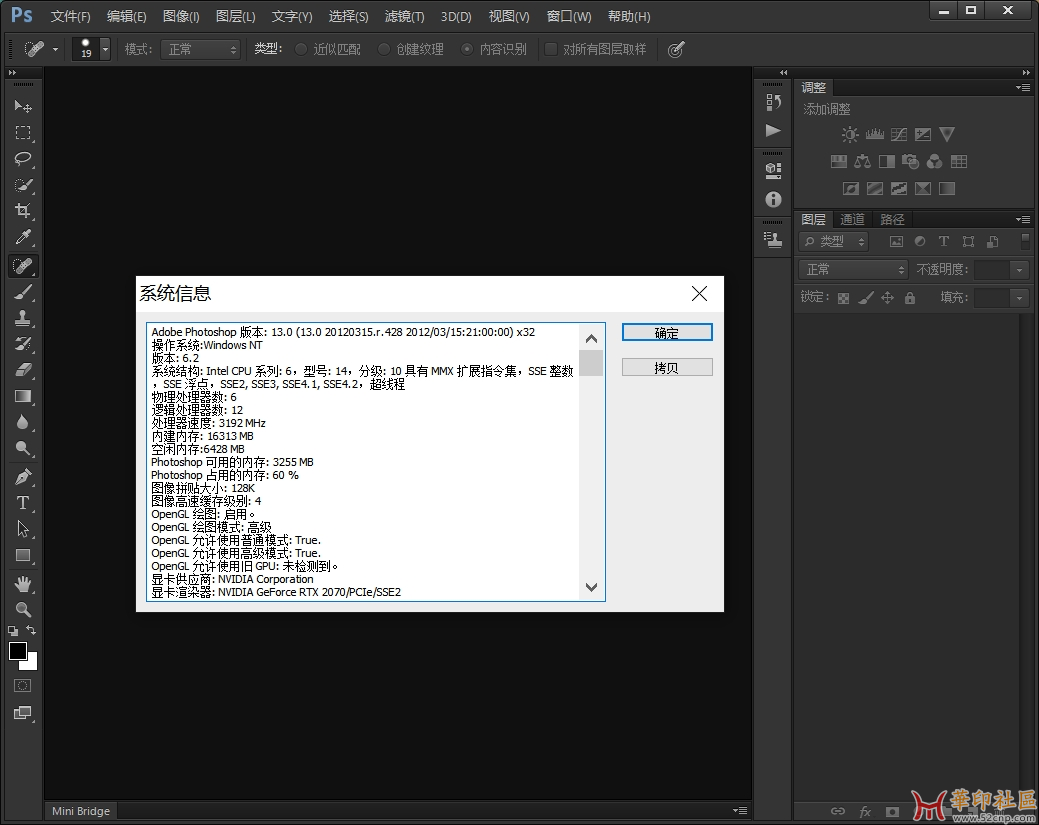
Task: Switch to the 路径 tab
Action: click(x=892, y=219)
